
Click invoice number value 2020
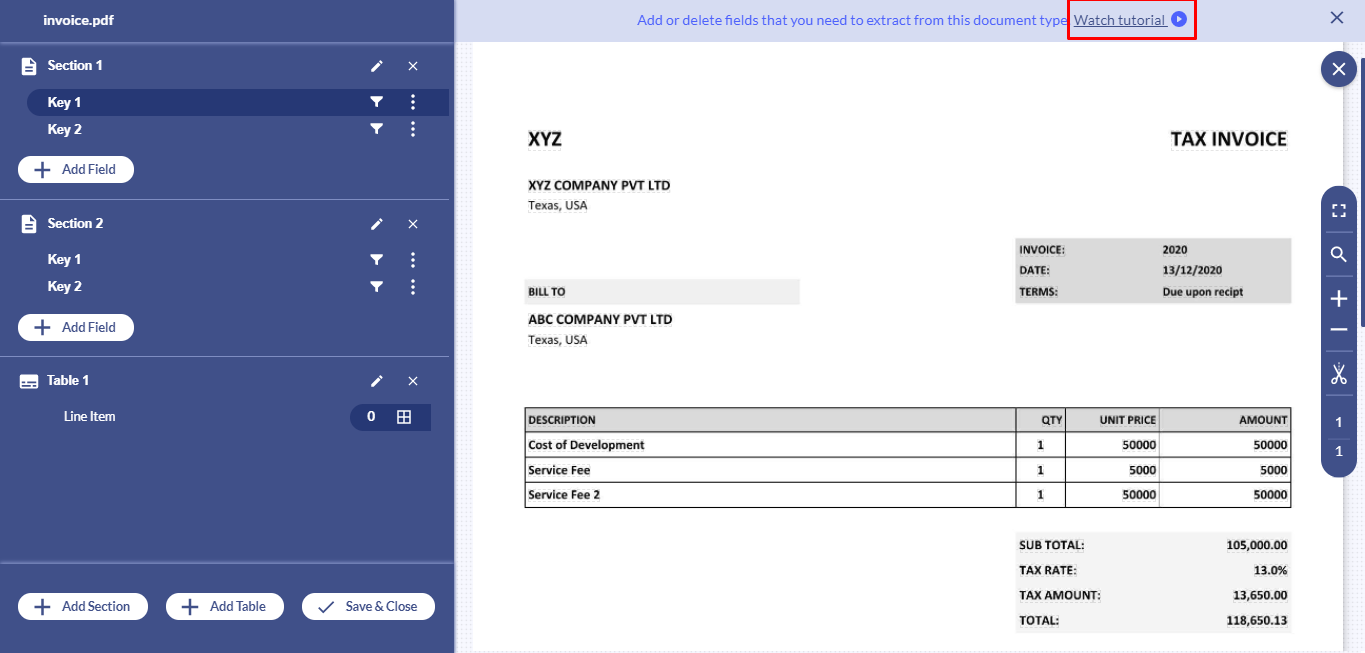pos(1175,250)
